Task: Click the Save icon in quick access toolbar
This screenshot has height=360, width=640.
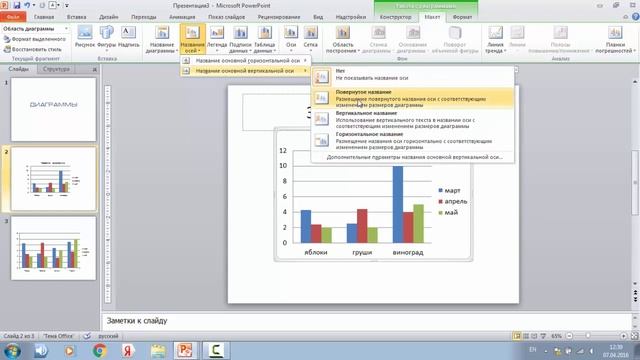Action: pyautogui.click(x=17, y=5)
